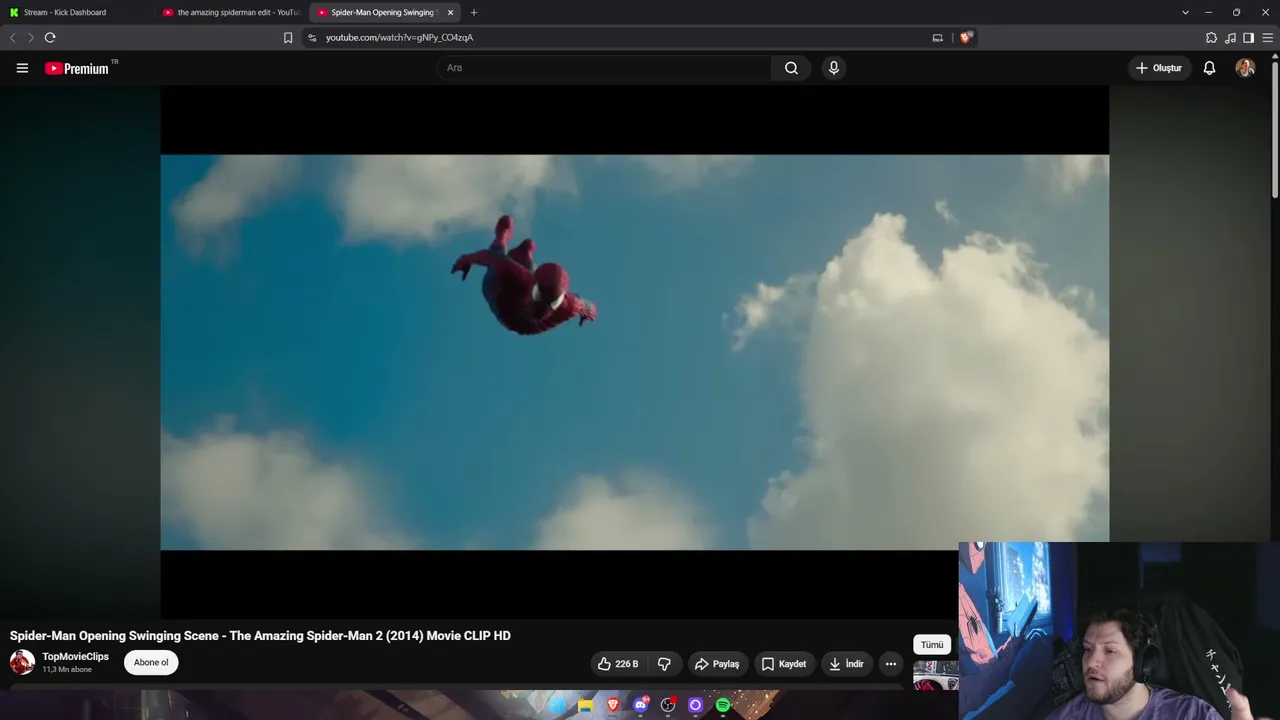Like the video with thumbs up

click(618, 664)
